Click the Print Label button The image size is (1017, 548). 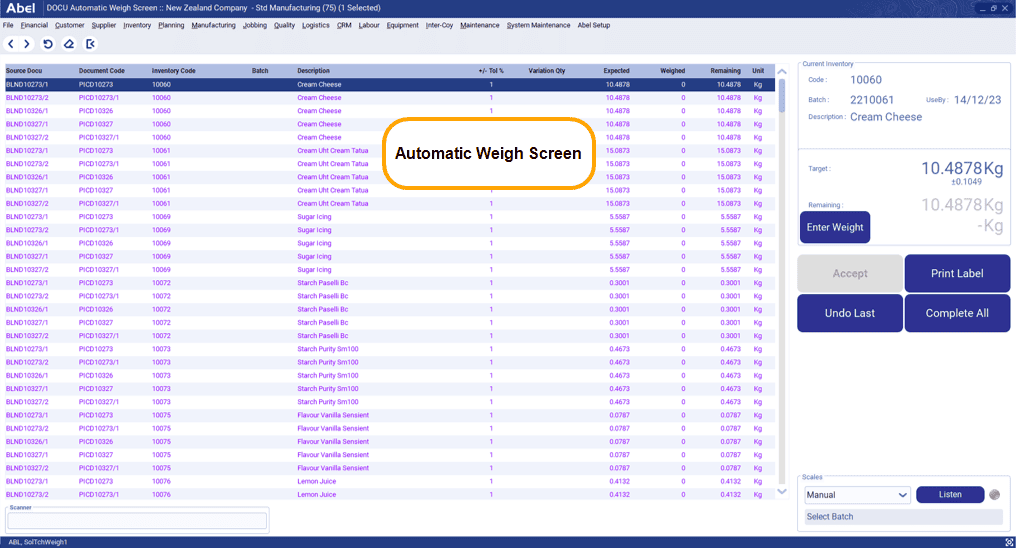point(956,273)
